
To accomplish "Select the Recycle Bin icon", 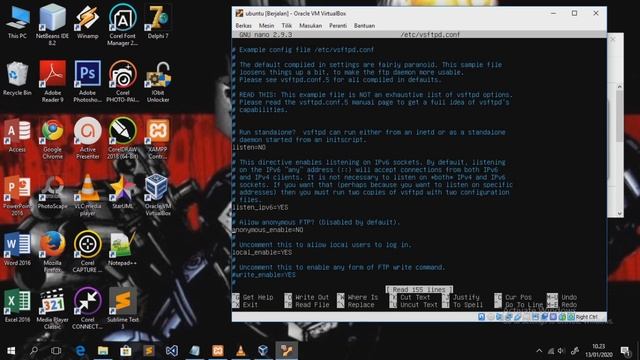I will pyautogui.click(x=17, y=79).
